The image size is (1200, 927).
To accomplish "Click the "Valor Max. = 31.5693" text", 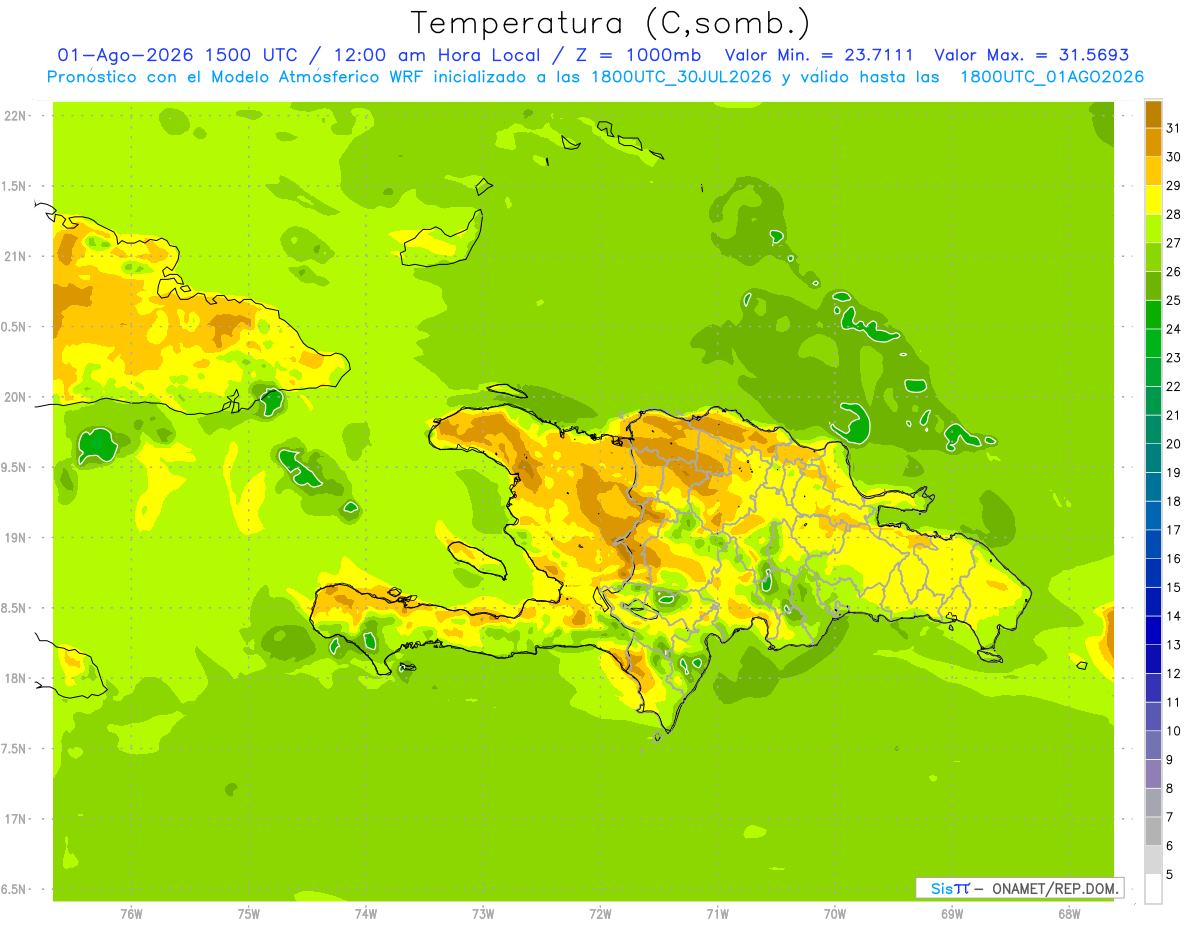I will (1031, 55).
